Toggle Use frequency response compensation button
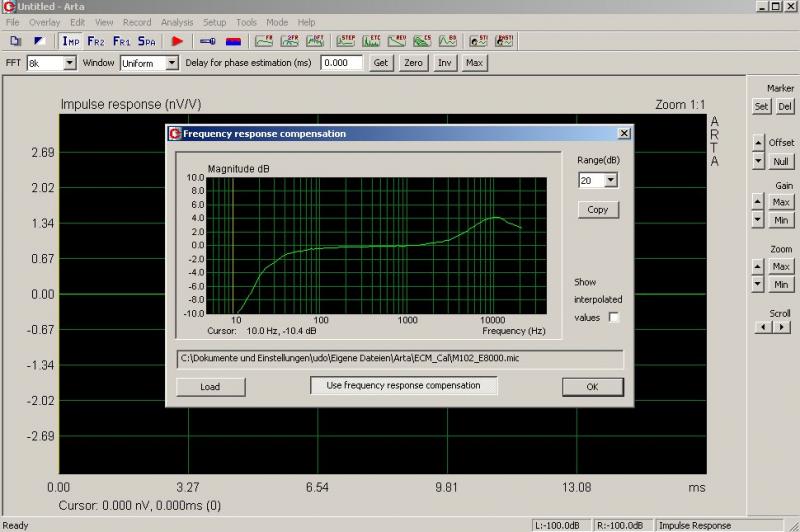Screen dimensions: 800x532 [x=403, y=386]
